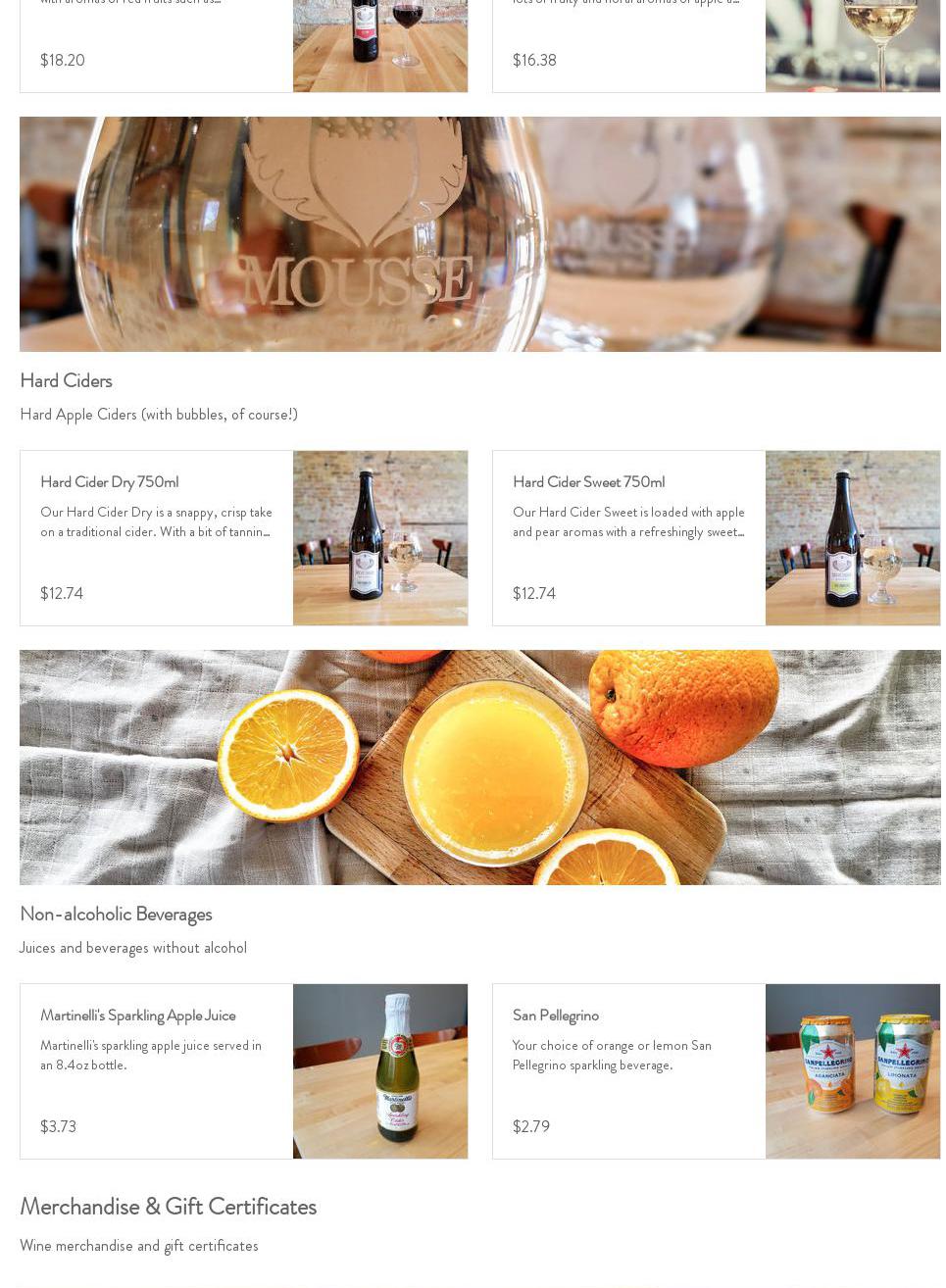Click the San Pellegrino cans photo
This screenshot has height=1288, width=946.
coord(853,1071)
